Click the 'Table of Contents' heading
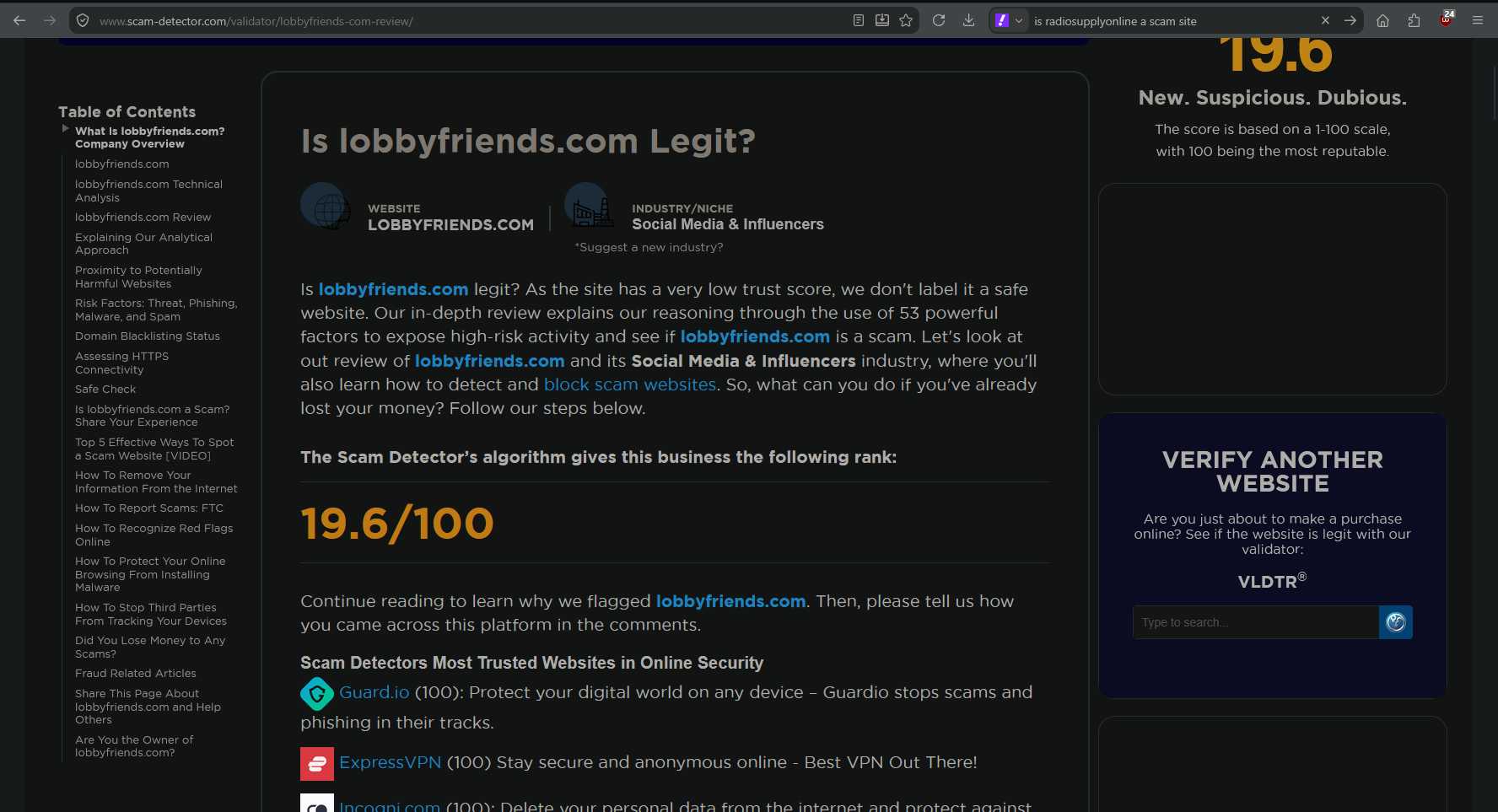 tap(127, 111)
